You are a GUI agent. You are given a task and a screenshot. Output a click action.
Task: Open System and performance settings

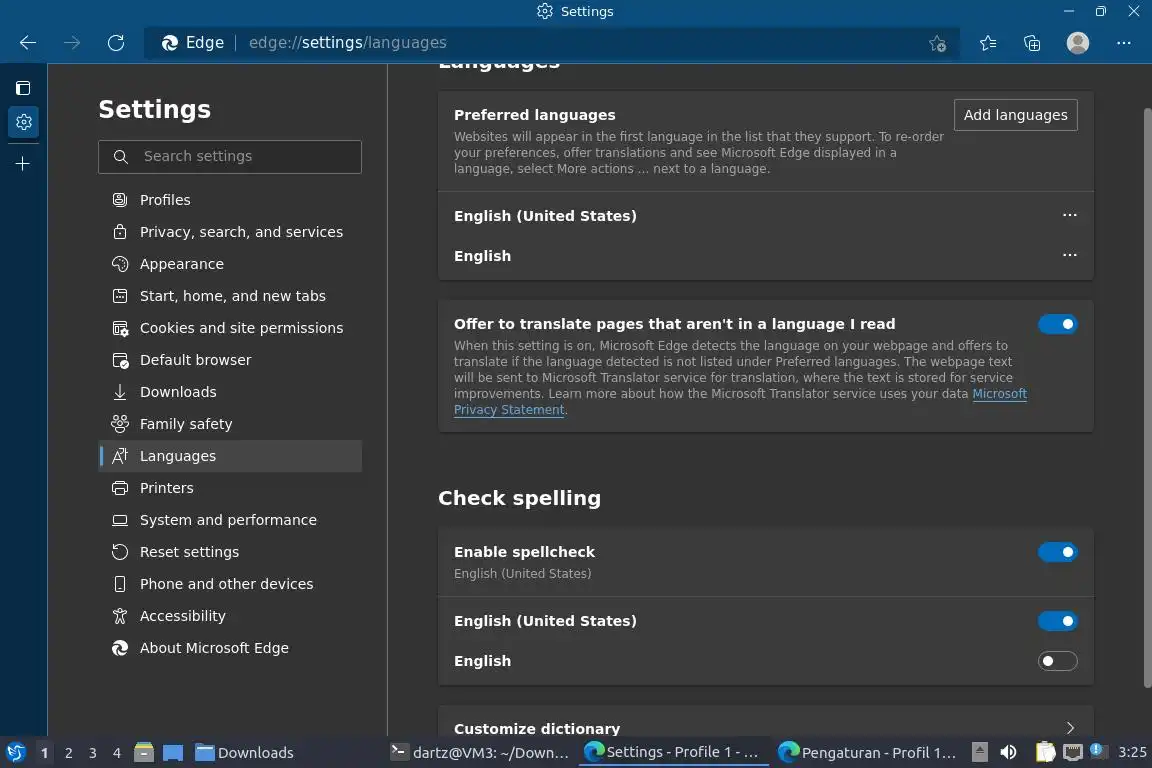click(x=230, y=520)
